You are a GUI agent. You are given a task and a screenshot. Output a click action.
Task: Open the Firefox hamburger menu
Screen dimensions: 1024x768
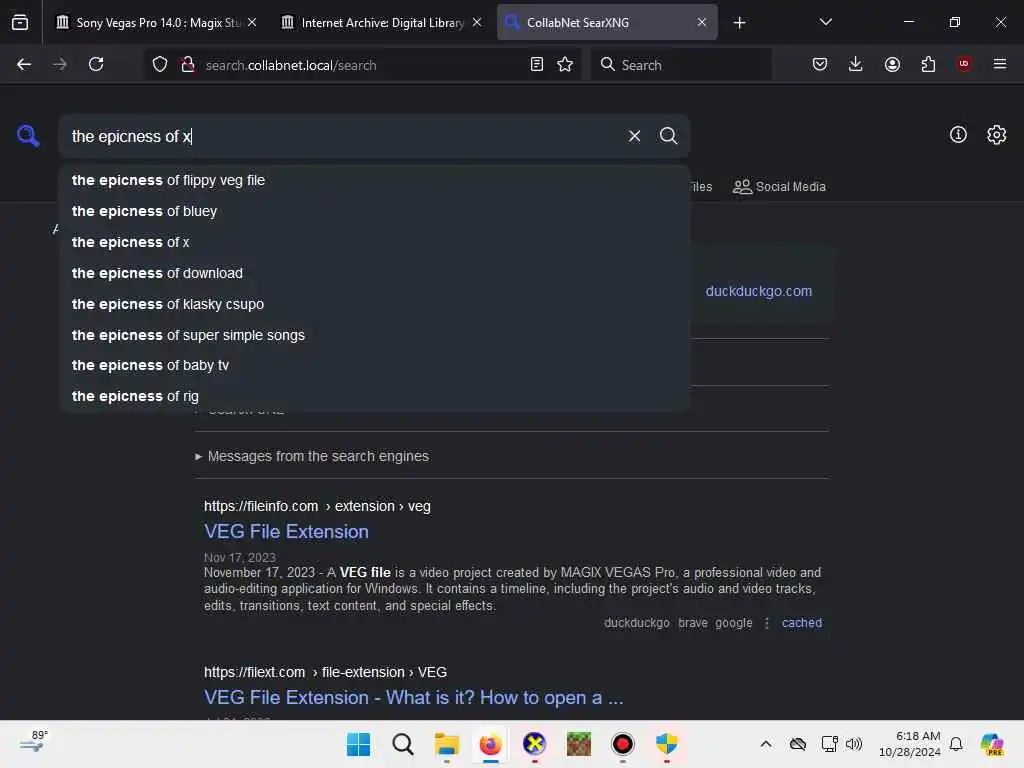(x=1000, y=64)
